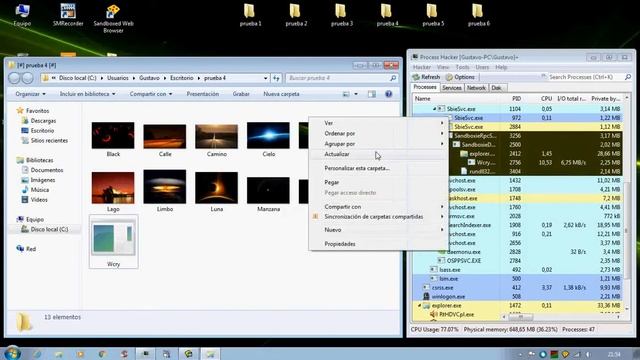Open Música library in sidebar
Image resolution: width=640 pixels, height=360 pixels.
pos(35,190)
